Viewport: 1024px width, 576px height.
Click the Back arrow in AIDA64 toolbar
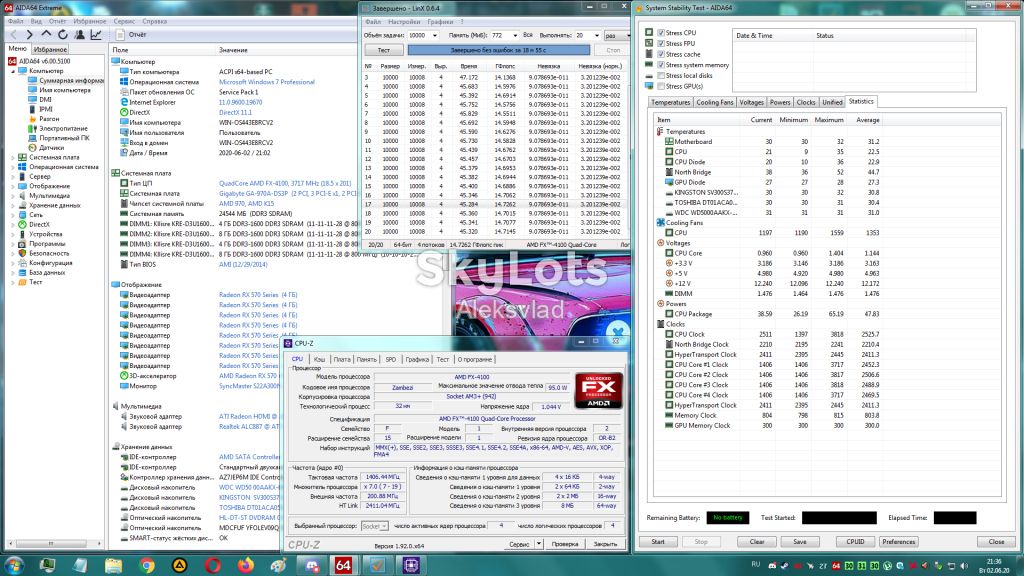pos(14,35)
